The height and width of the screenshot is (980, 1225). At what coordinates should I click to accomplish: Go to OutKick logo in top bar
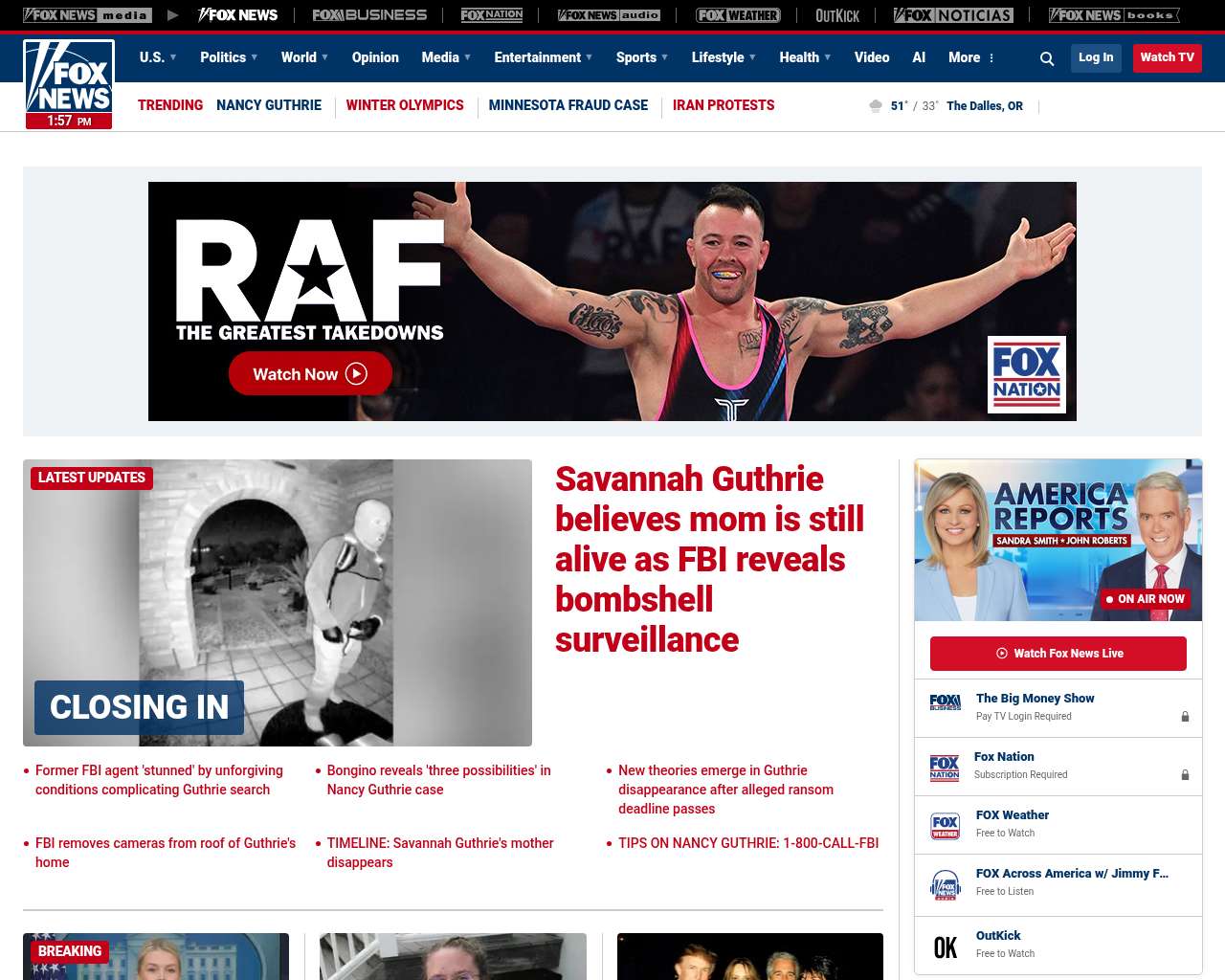tap(837, 15)
